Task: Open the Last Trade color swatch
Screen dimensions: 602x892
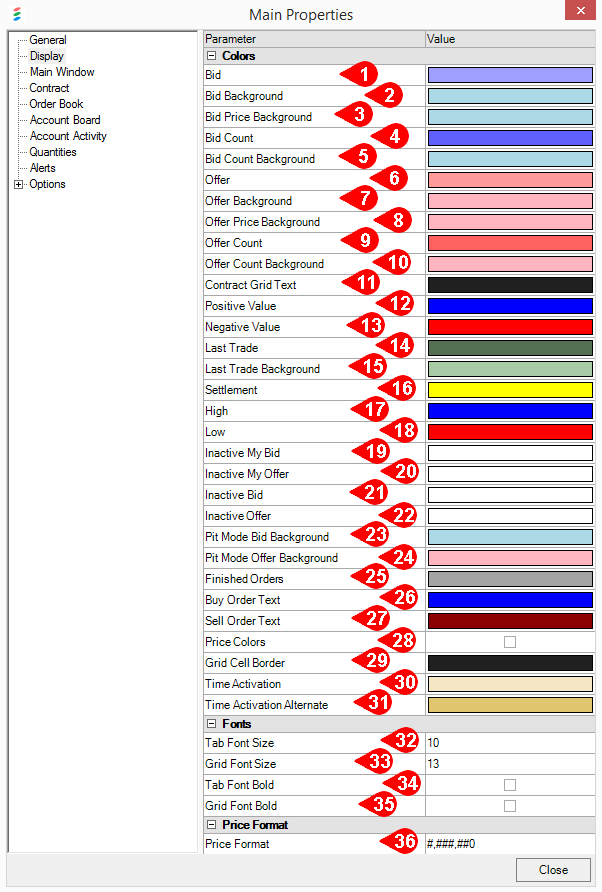Action: pos(510,348)
